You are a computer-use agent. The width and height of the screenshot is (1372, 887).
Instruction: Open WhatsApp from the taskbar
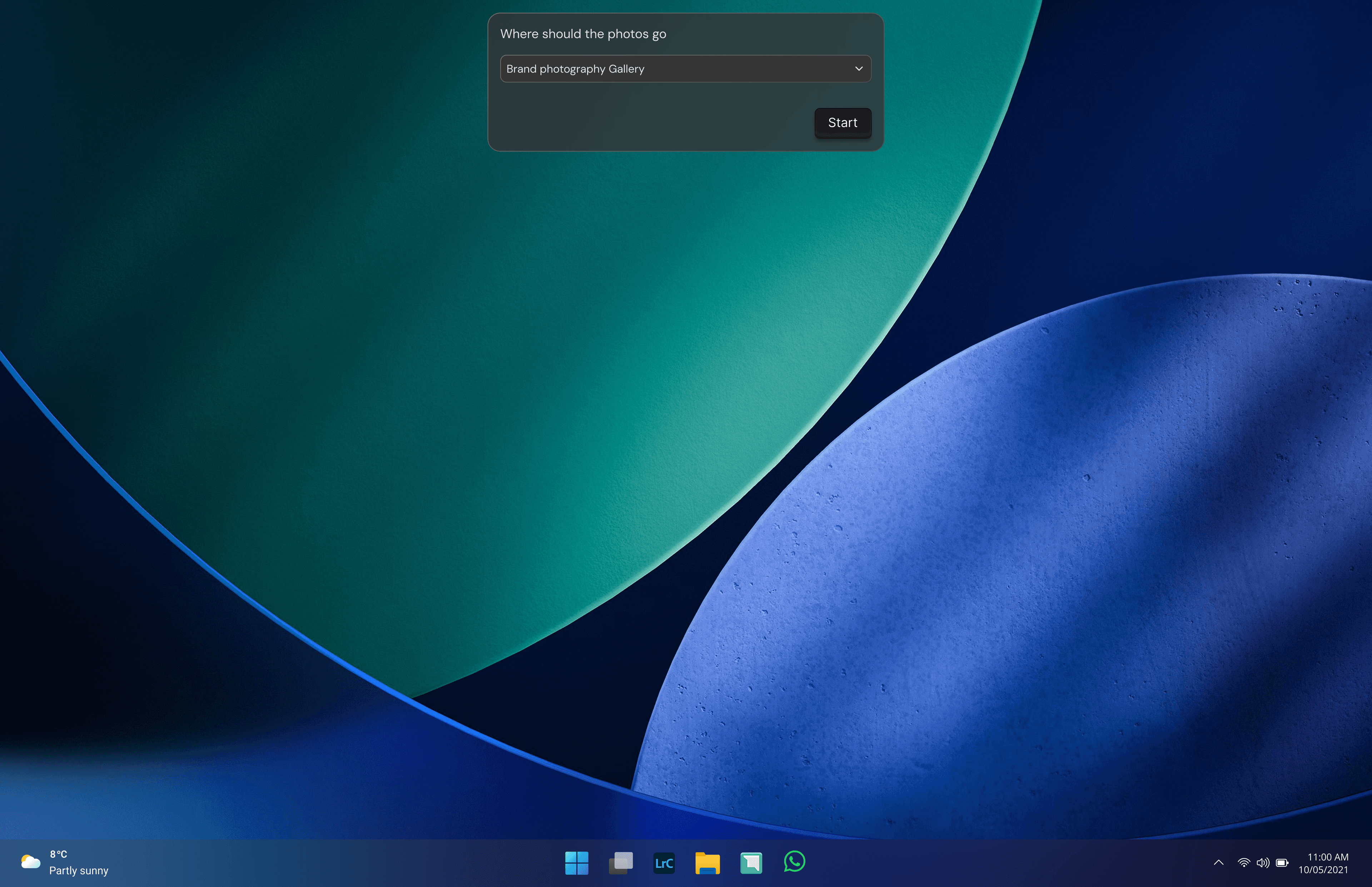coord(795,862)
